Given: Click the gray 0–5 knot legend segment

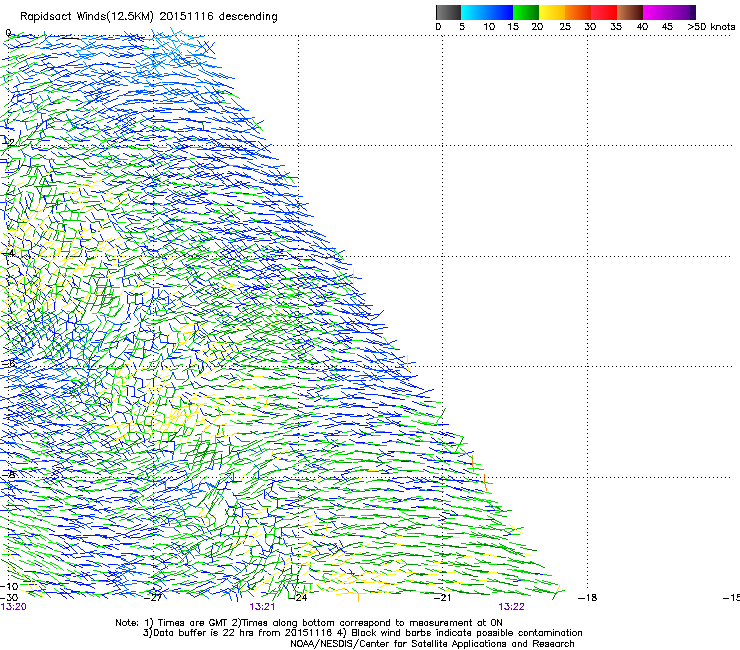Looking at the screenshot, I should coord(448,12).
